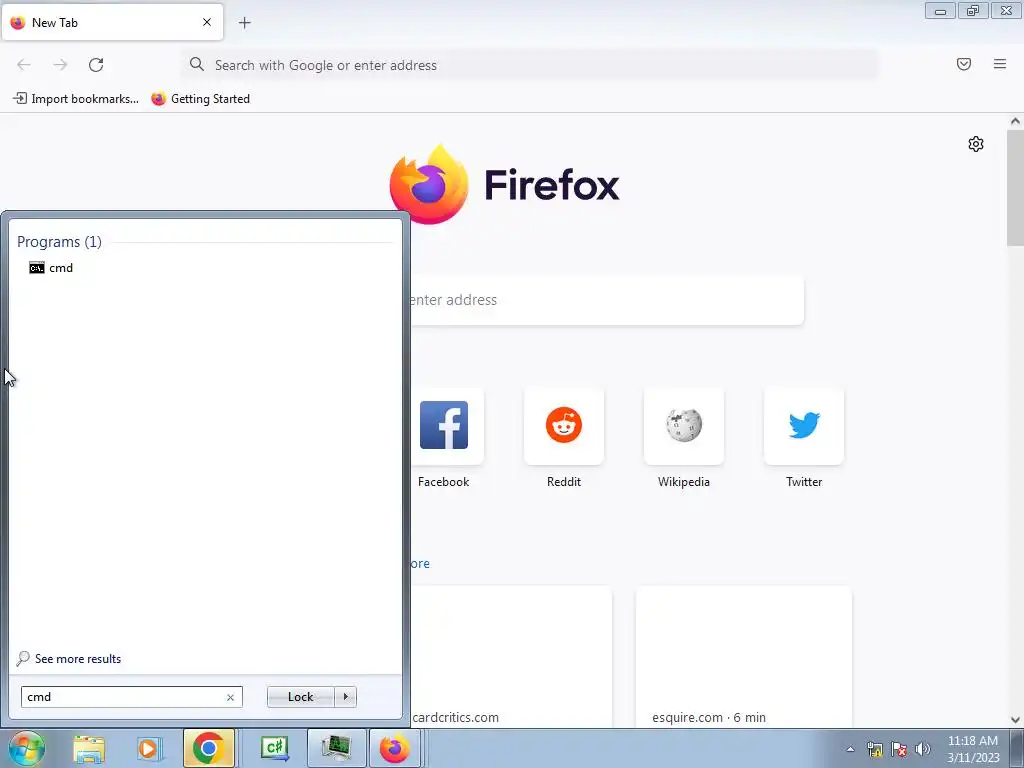
Task: Clear the Start menu search box
Action: pyautogui.click(x=230, y=697)
